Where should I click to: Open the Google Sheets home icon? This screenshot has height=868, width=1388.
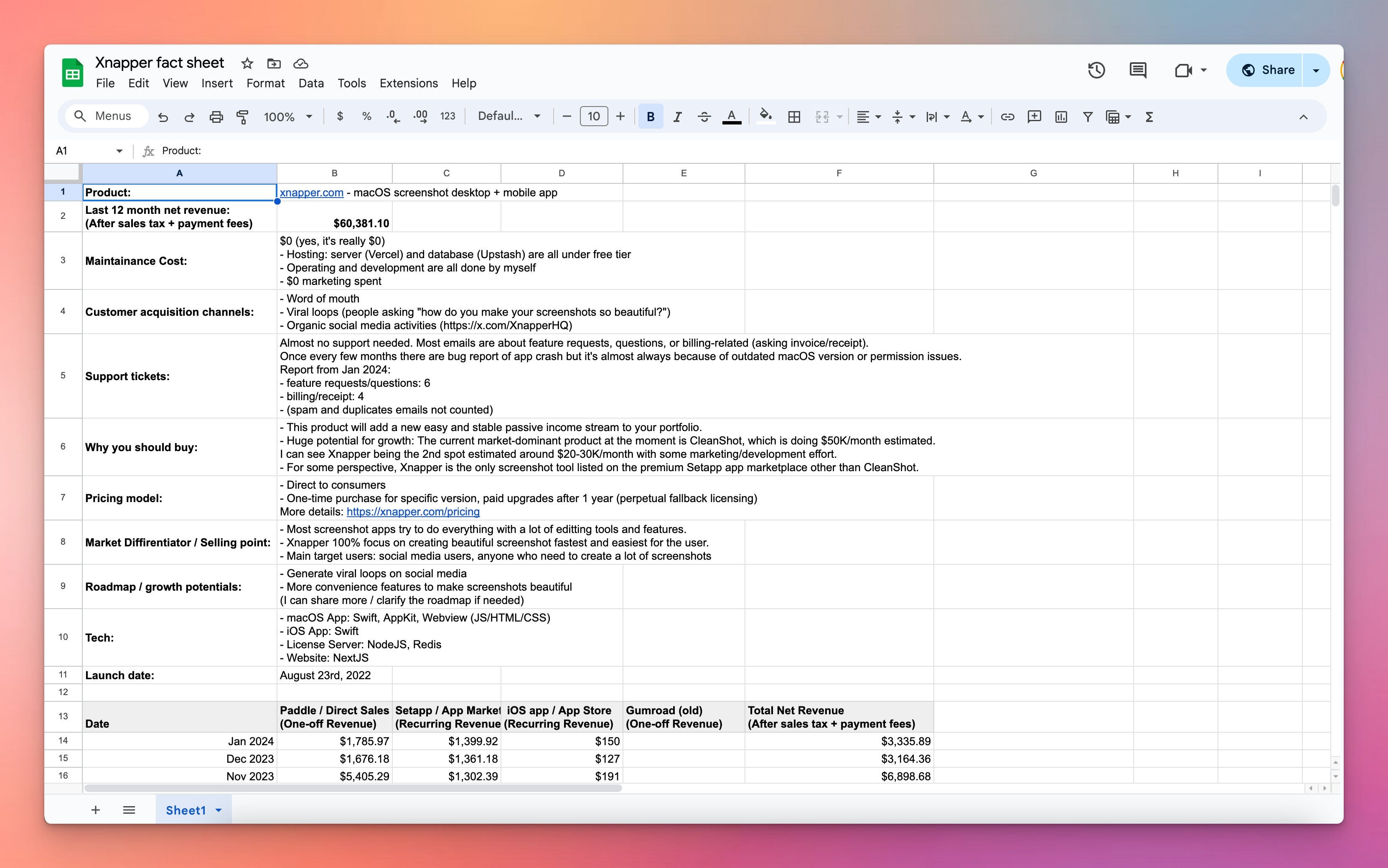[x=72, y=73]
